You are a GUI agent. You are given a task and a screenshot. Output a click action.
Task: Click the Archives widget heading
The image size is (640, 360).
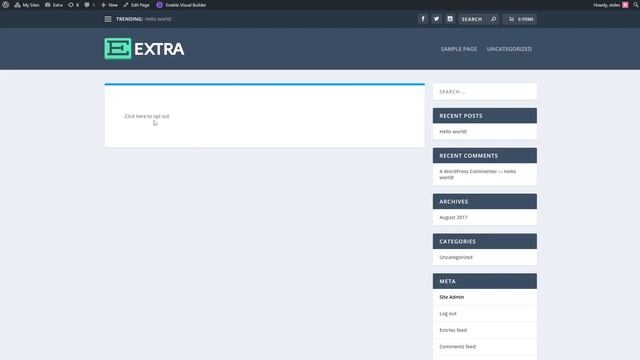coord(484,202)
